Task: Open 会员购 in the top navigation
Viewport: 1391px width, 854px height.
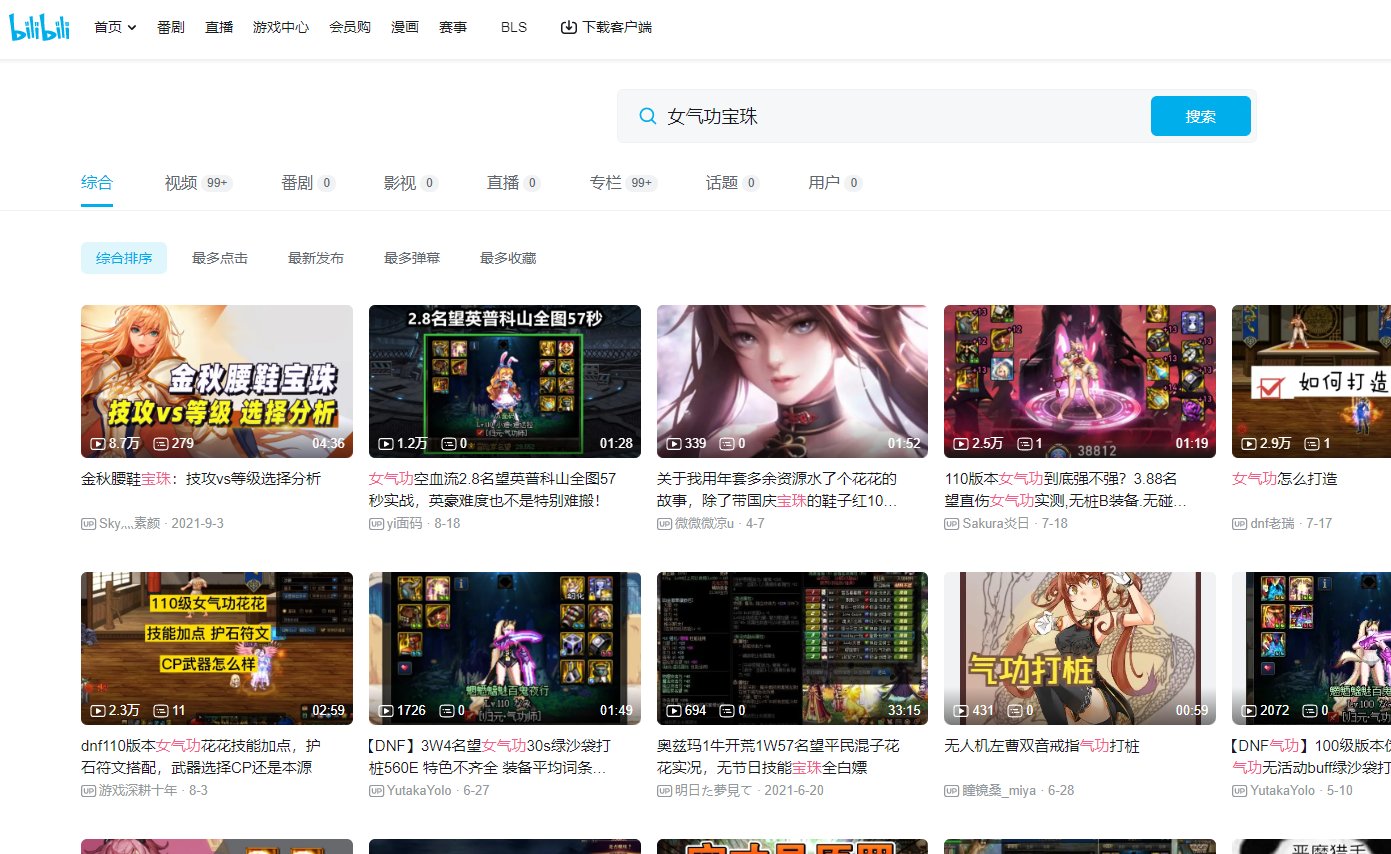Action: pos(350,27)
